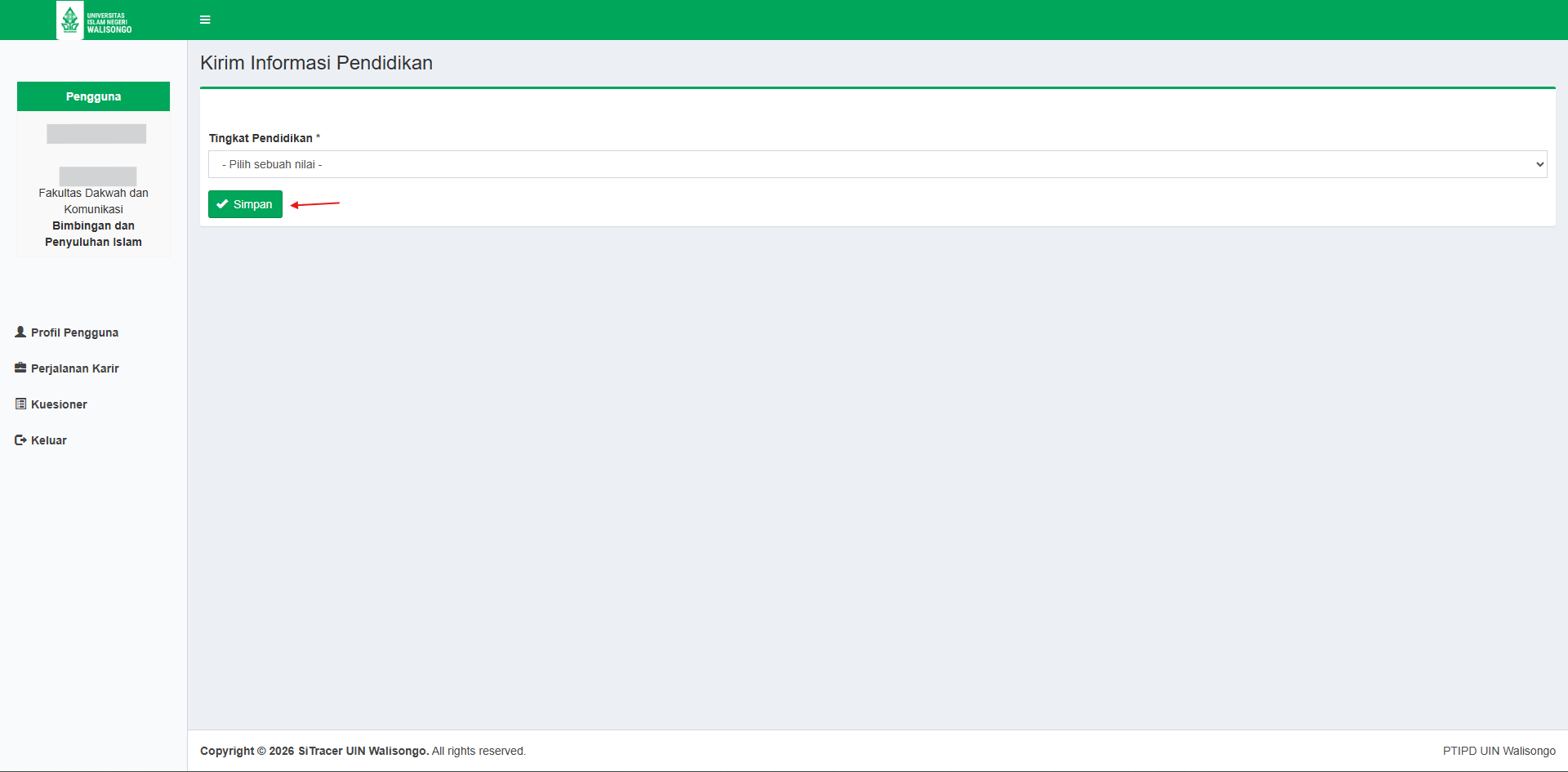Open the Profil Pengguna menu item
This screenshot has height=772, width=1568.
pyautogui.click(x=74, y=332)
